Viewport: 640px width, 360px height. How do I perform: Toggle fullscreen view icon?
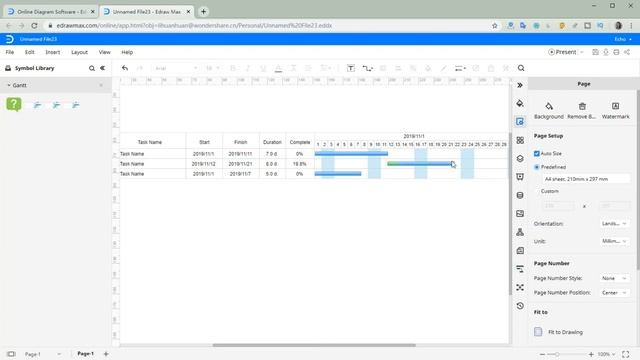[x=626, y=354]
